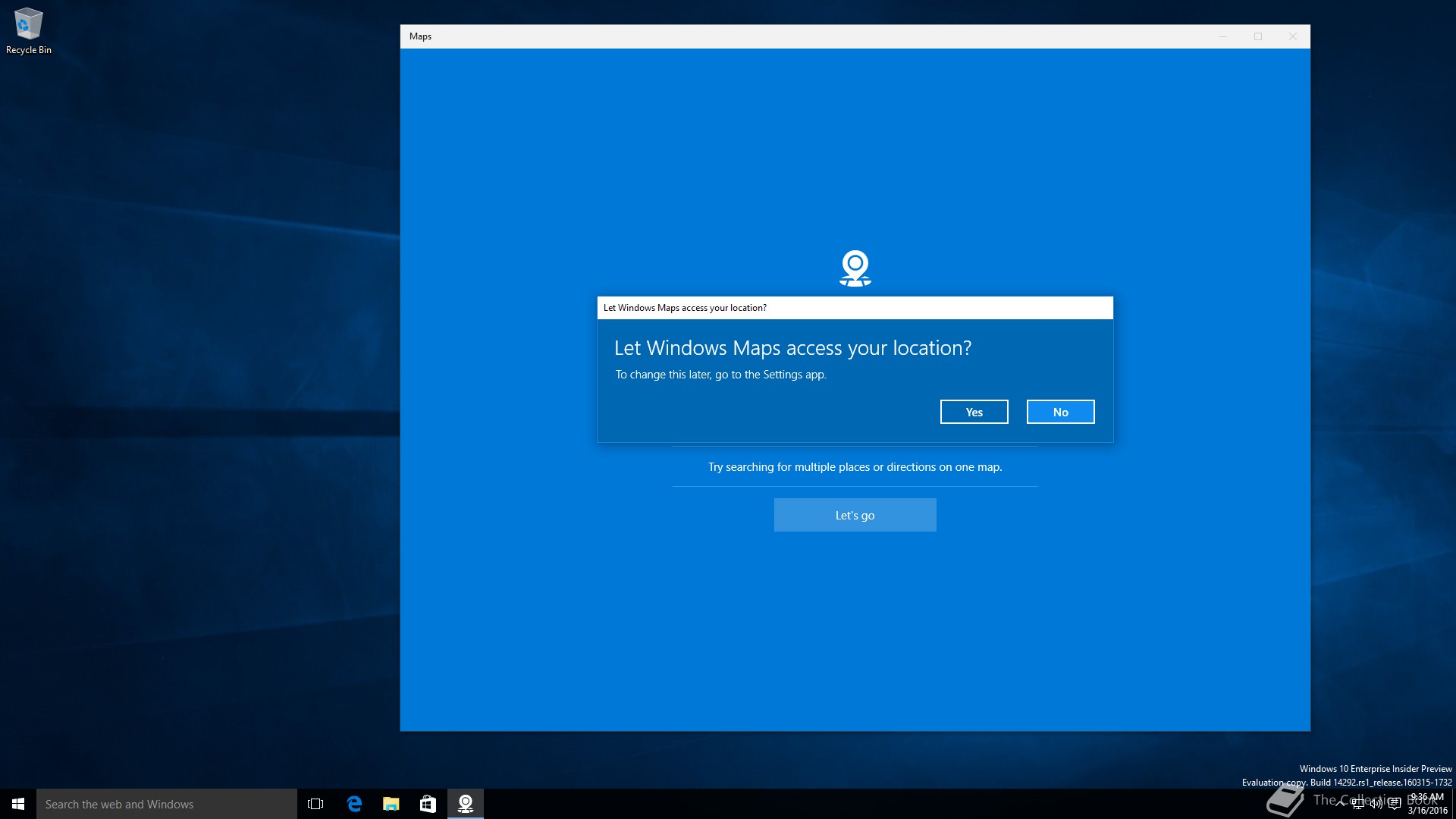Viewport: 1456px width, 819px height.
Task: Show hidden system tray icons
Action: tap(1340, 804)
